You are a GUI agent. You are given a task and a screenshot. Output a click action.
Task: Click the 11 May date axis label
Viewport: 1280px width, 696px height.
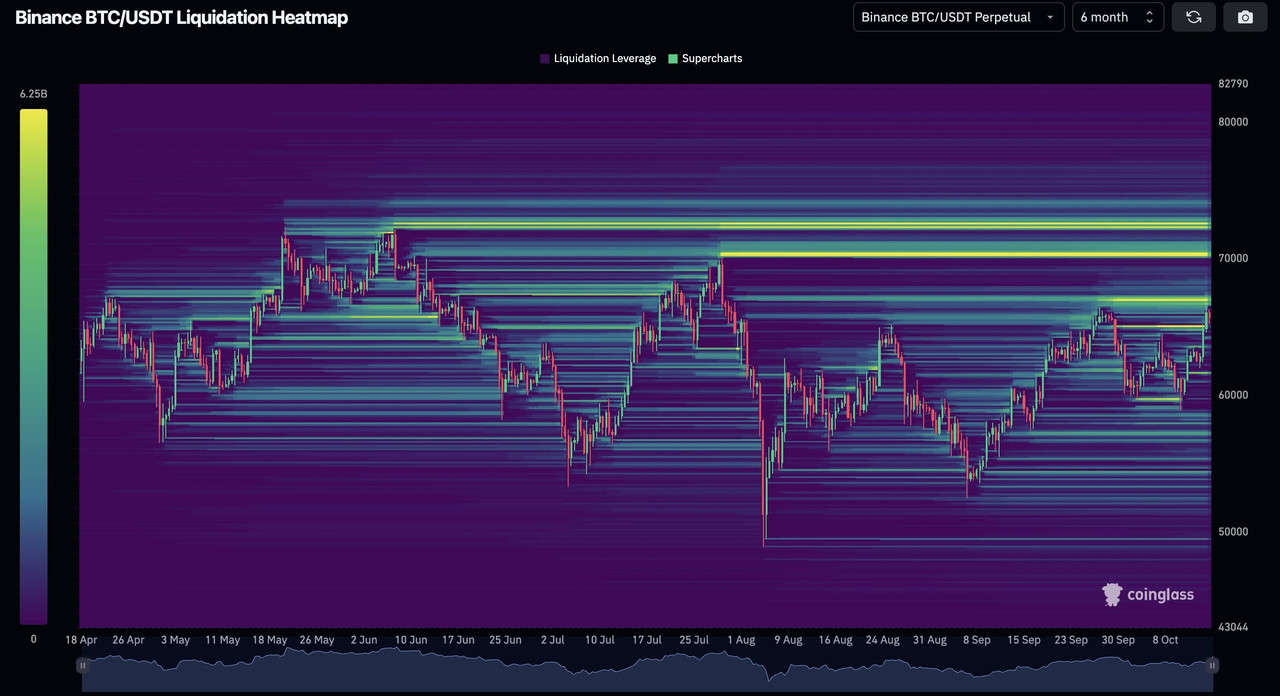222,640
